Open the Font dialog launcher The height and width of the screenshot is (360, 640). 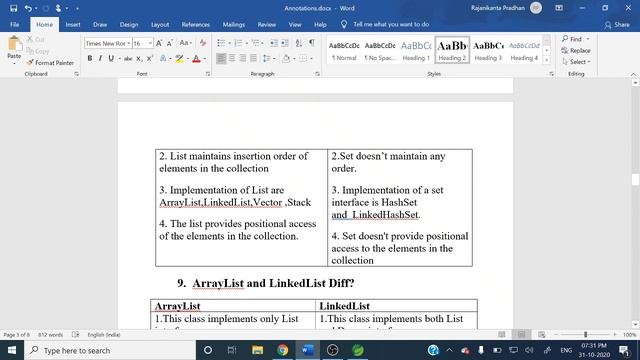pyautogui.click(x=208, y=74)
